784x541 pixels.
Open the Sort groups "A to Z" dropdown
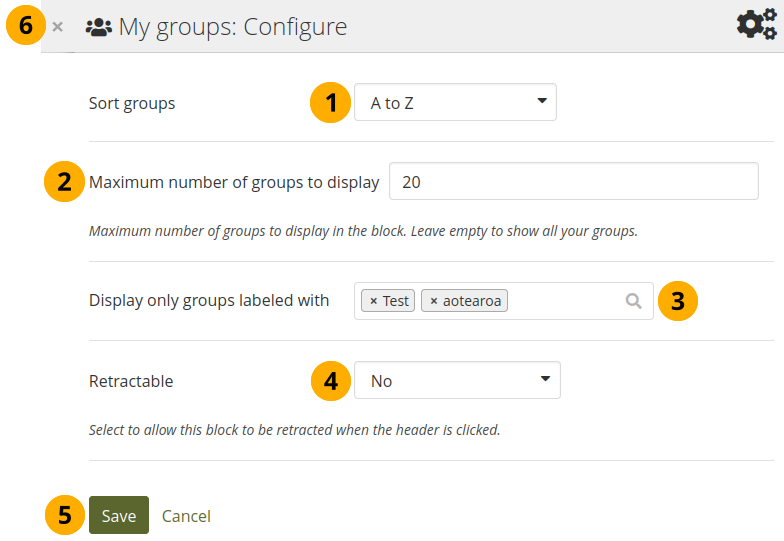pos(455,102)
